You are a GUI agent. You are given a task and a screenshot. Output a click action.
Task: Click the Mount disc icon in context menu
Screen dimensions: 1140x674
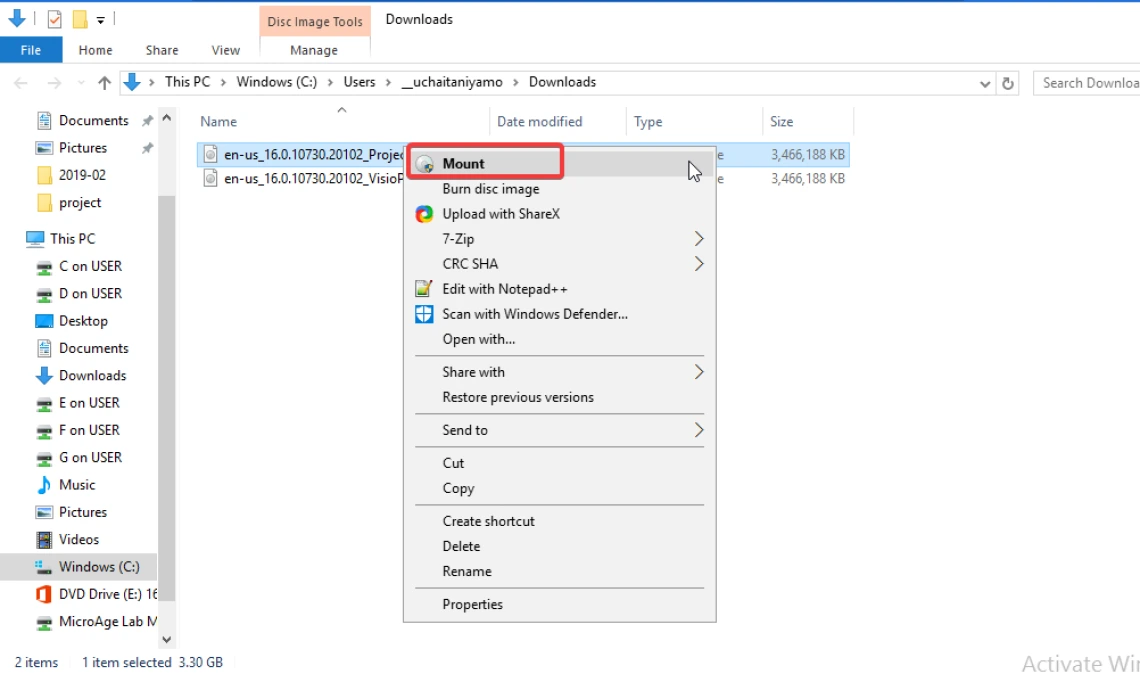(x=425, y=164)
